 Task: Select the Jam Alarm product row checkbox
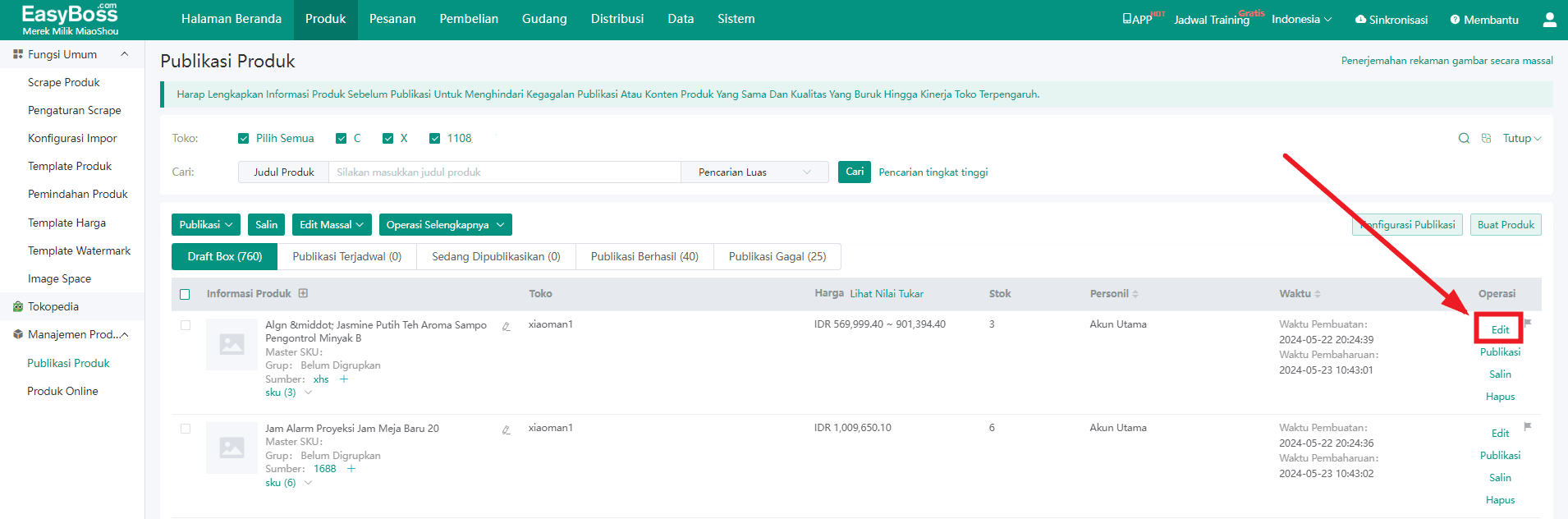[186, 429]
